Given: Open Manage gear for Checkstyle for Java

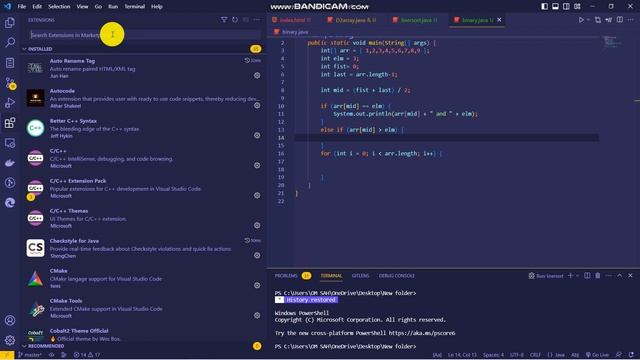Looking at the screenshot, I should pyautogui.click(x=257, y=255).
